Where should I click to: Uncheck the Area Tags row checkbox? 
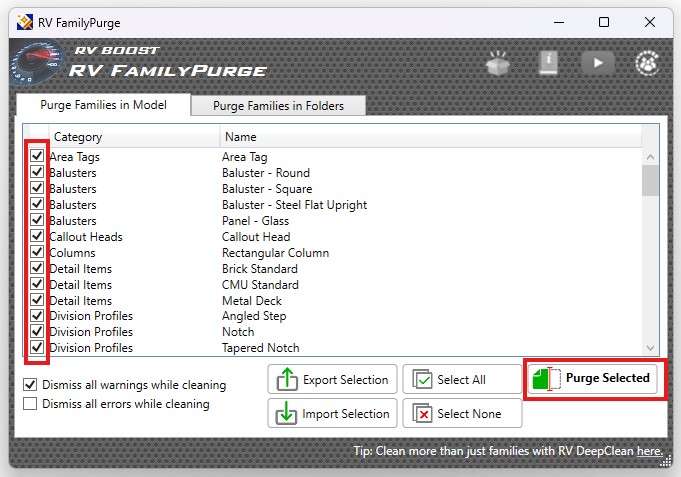click(37, 157)
